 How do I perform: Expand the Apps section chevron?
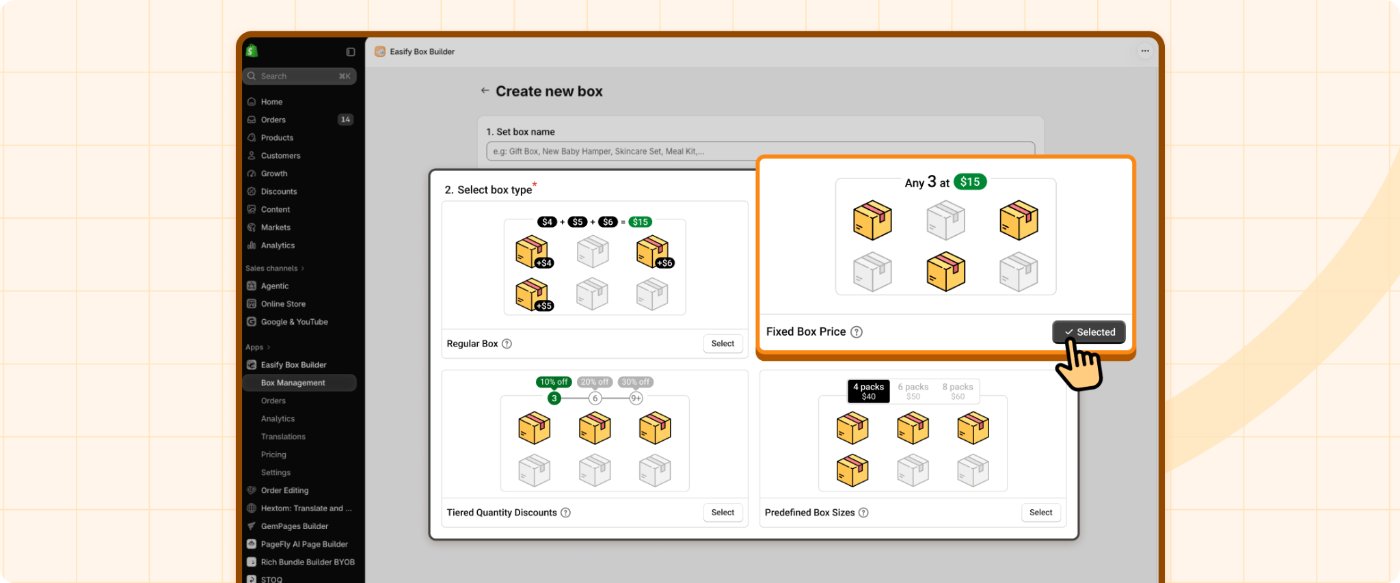pos(268,347)
